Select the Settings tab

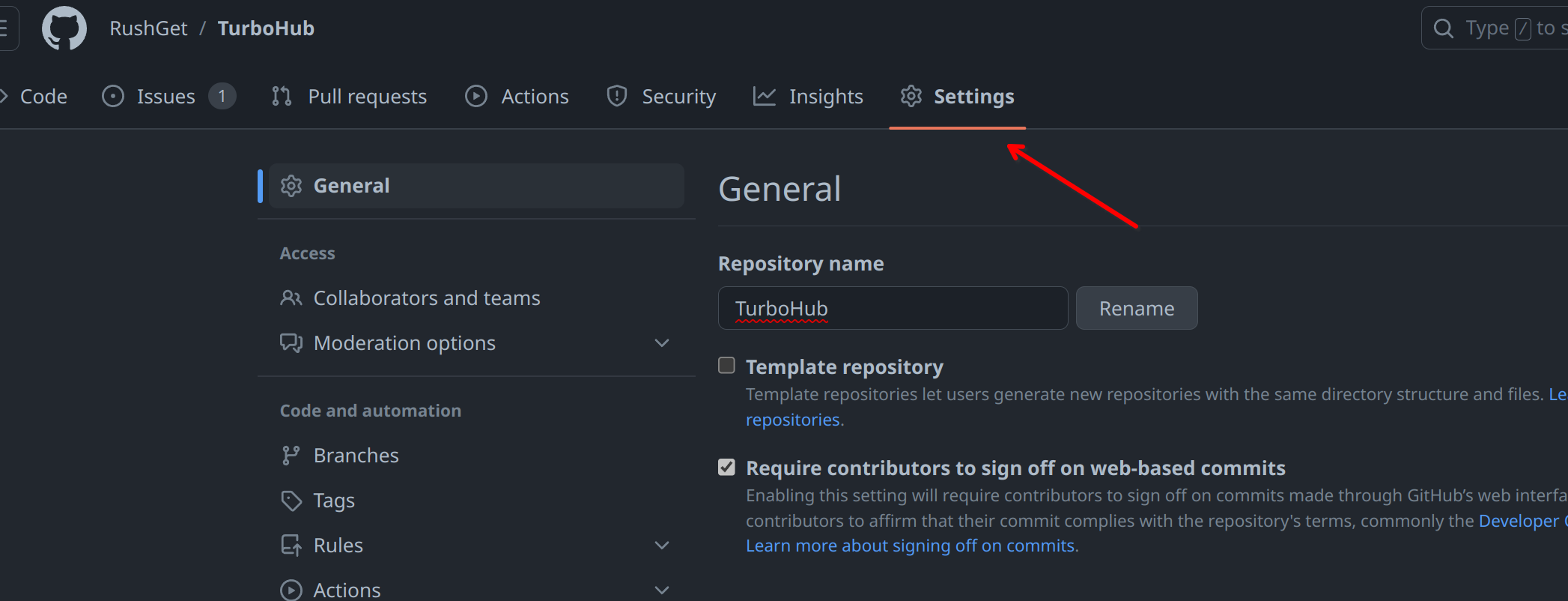click(957, 96)
